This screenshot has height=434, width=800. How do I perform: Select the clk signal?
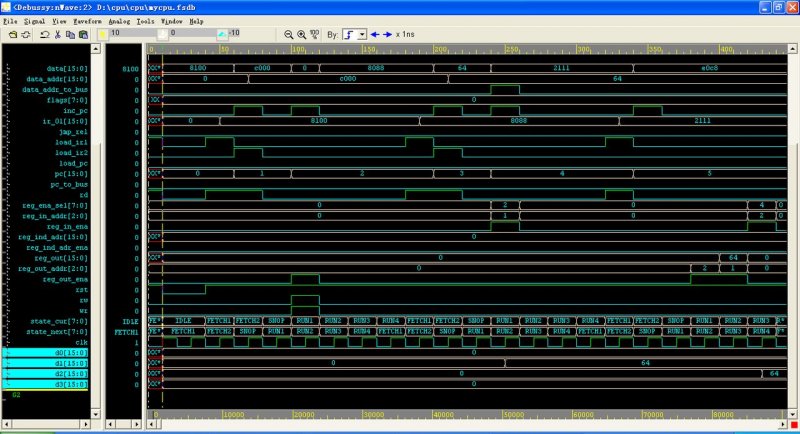point(81,343)
